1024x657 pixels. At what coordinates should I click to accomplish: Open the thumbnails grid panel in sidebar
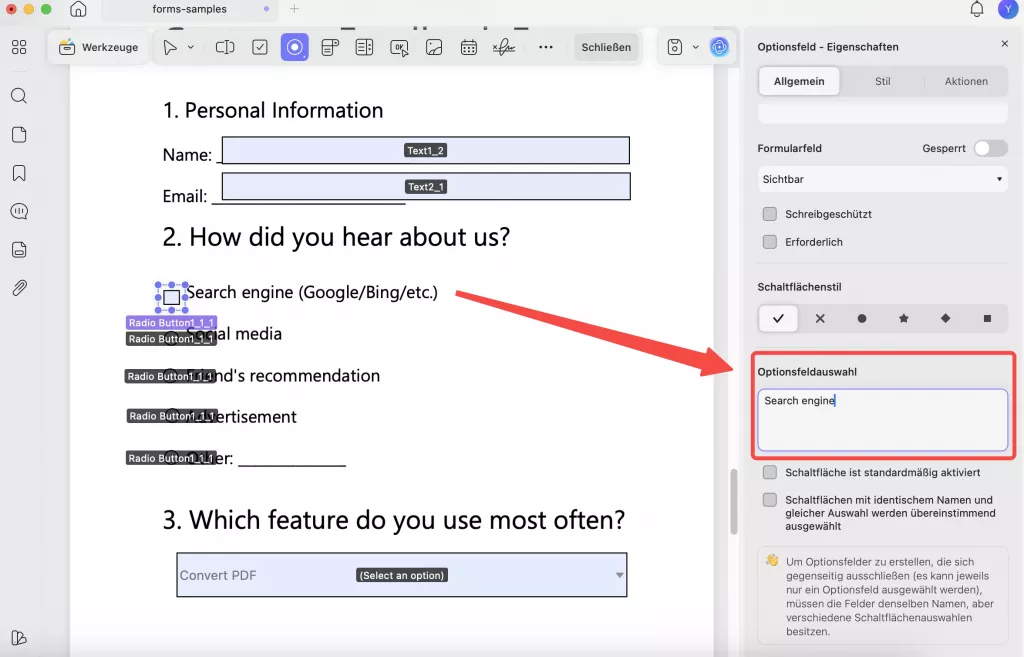point(19,47)
